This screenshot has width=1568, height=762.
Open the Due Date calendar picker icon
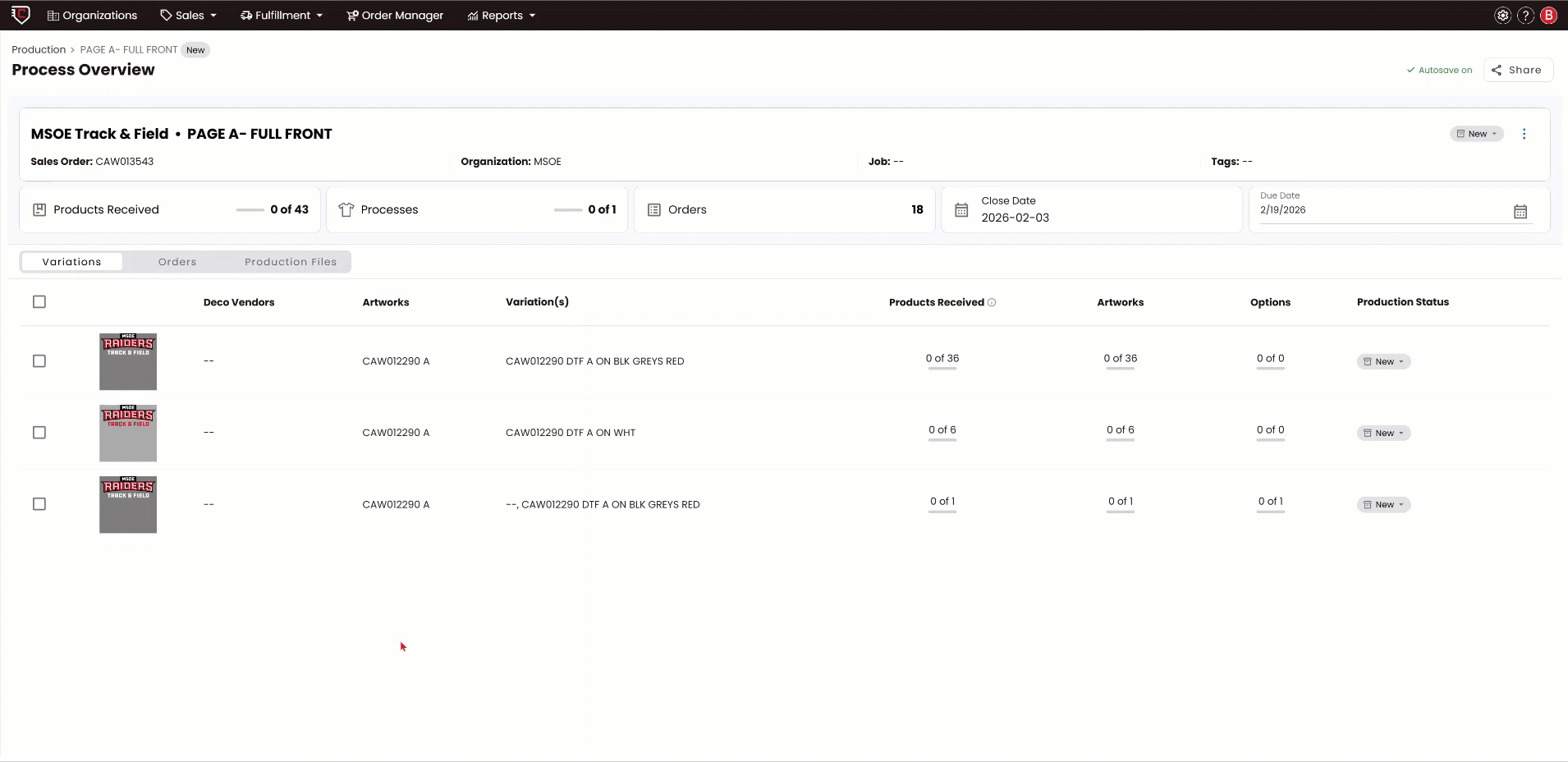click(x=1520, y=211)
